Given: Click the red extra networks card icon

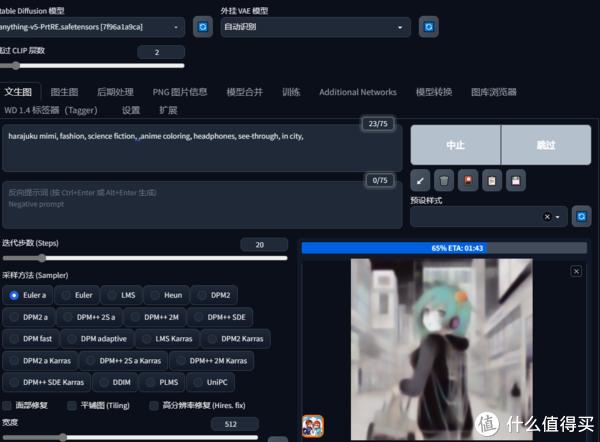Looking at the screenshot, I should (468, 181).
